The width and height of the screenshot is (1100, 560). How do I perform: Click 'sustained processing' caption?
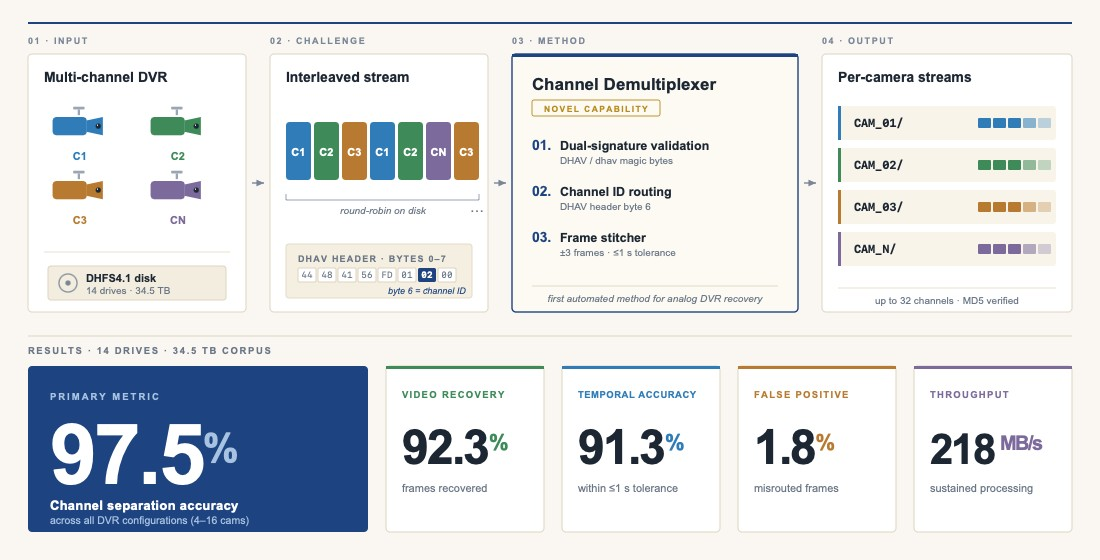(x=981, y=488)
